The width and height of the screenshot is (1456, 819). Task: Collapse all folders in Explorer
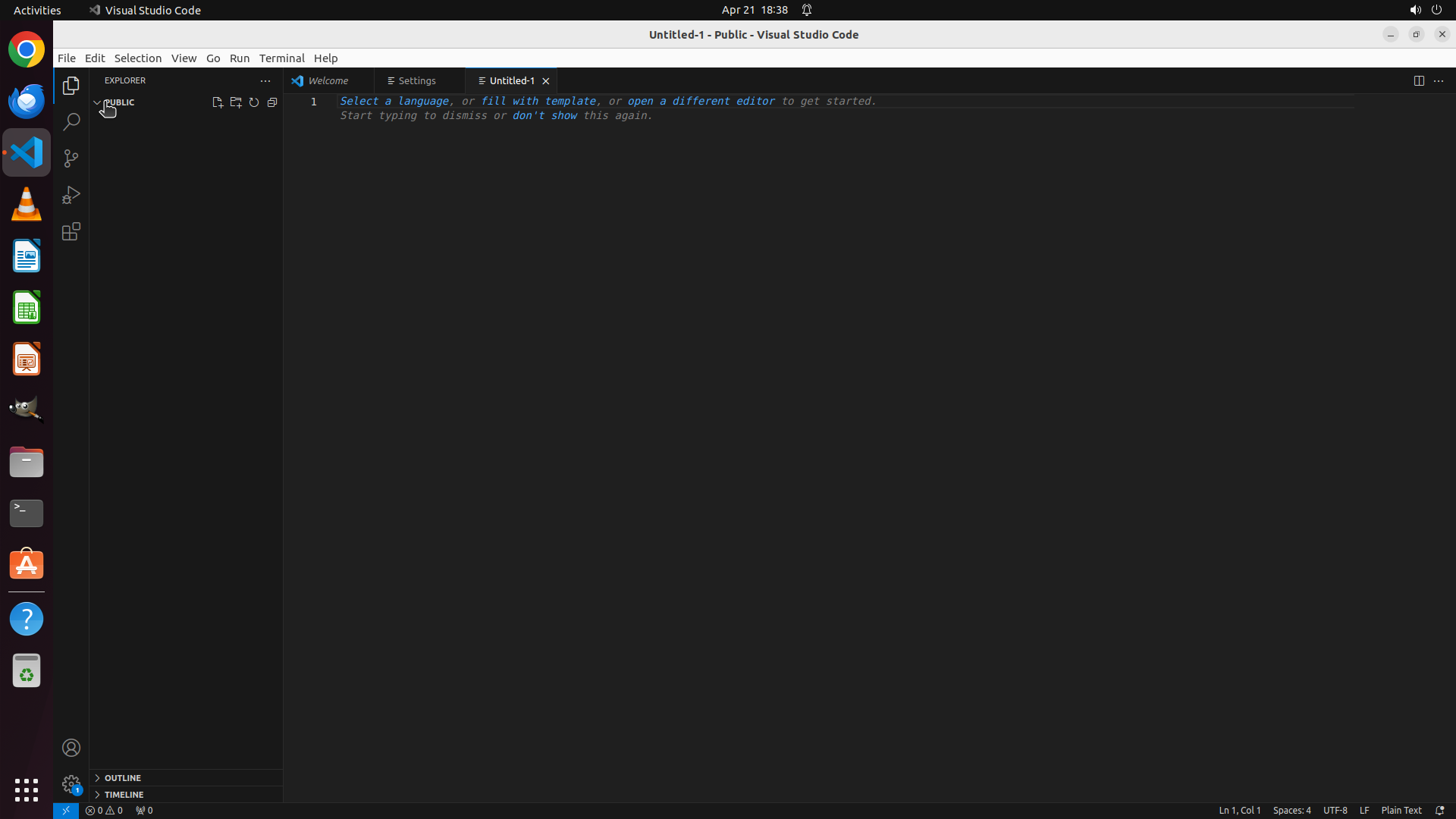point(272,102)
